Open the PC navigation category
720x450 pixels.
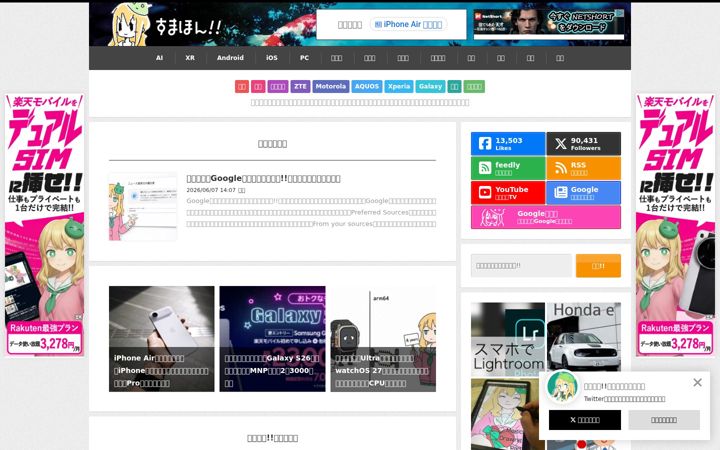tap(304, 58)
